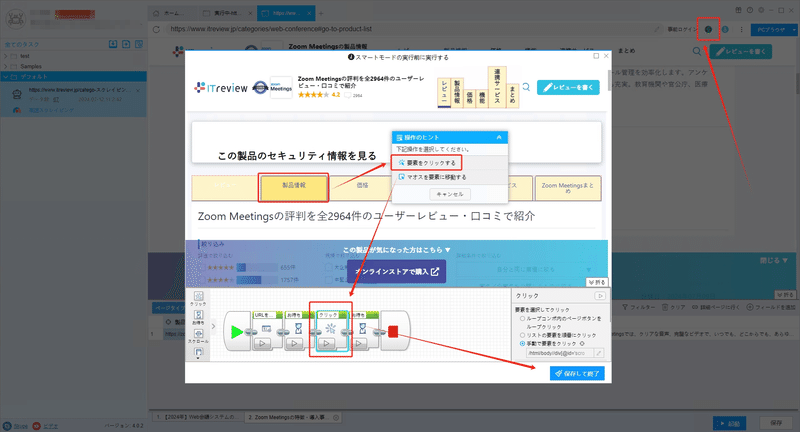Click the user avatar icon

click(x=15, y=20)
